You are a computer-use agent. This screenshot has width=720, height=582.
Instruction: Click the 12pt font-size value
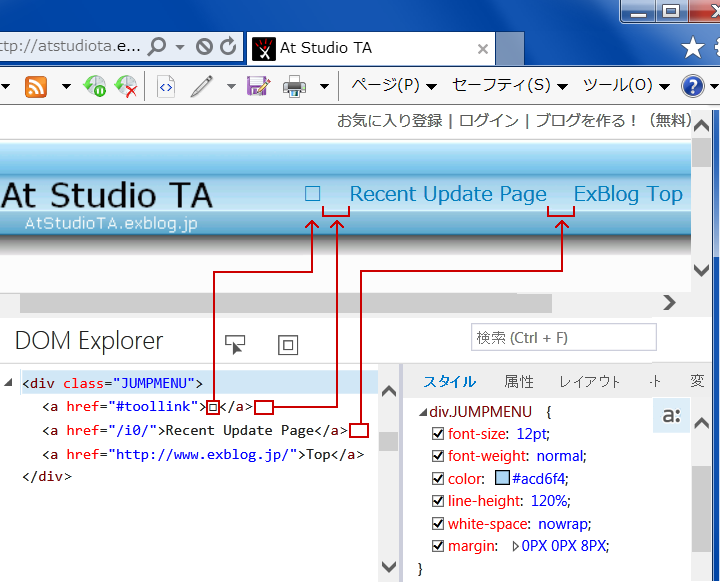531,434
